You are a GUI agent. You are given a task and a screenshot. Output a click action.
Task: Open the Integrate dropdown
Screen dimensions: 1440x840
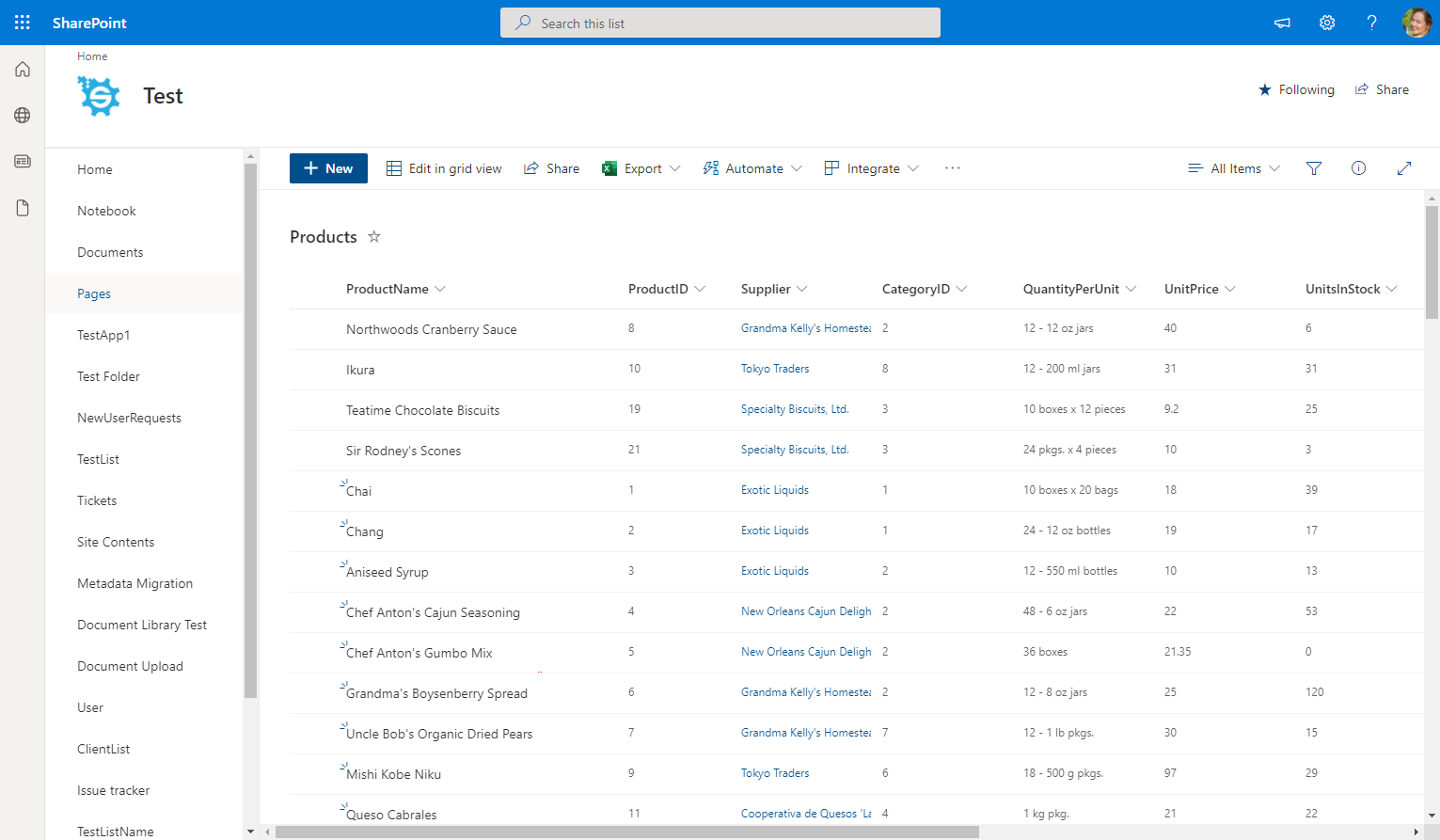point(872,168)
